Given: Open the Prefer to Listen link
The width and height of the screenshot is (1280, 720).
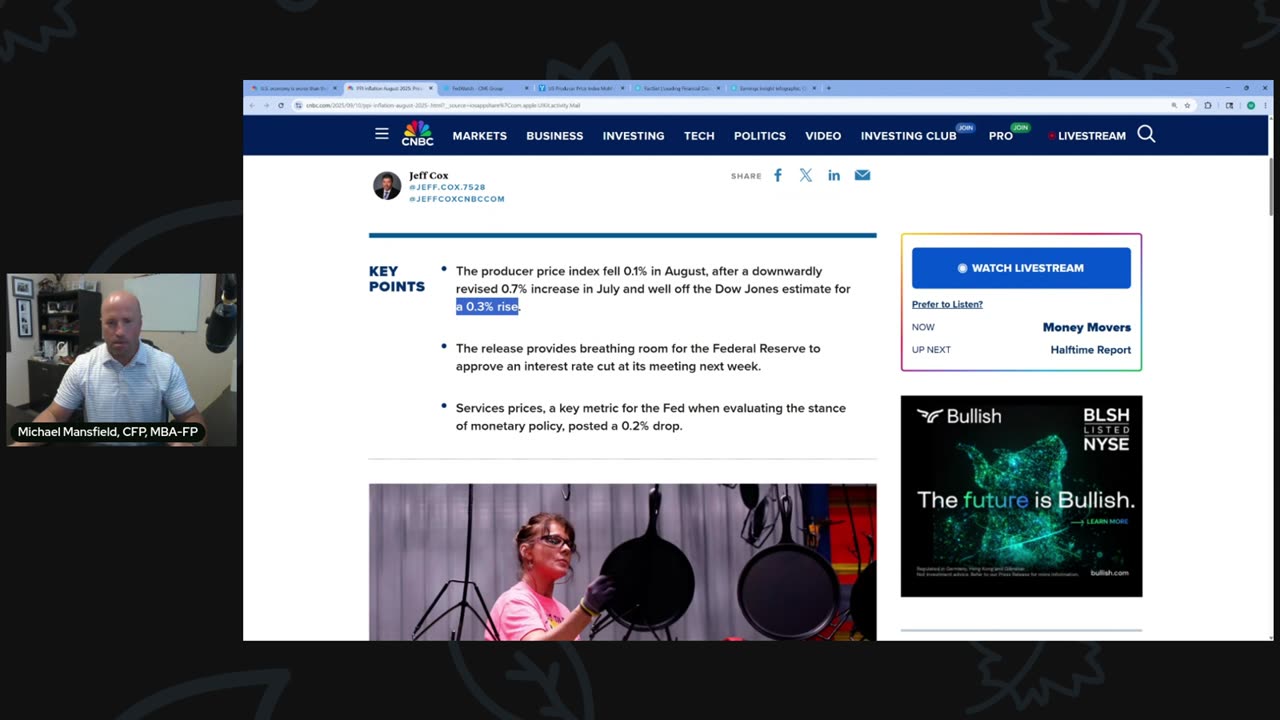Looking at the screenshot, I should [x=947, y=304].
